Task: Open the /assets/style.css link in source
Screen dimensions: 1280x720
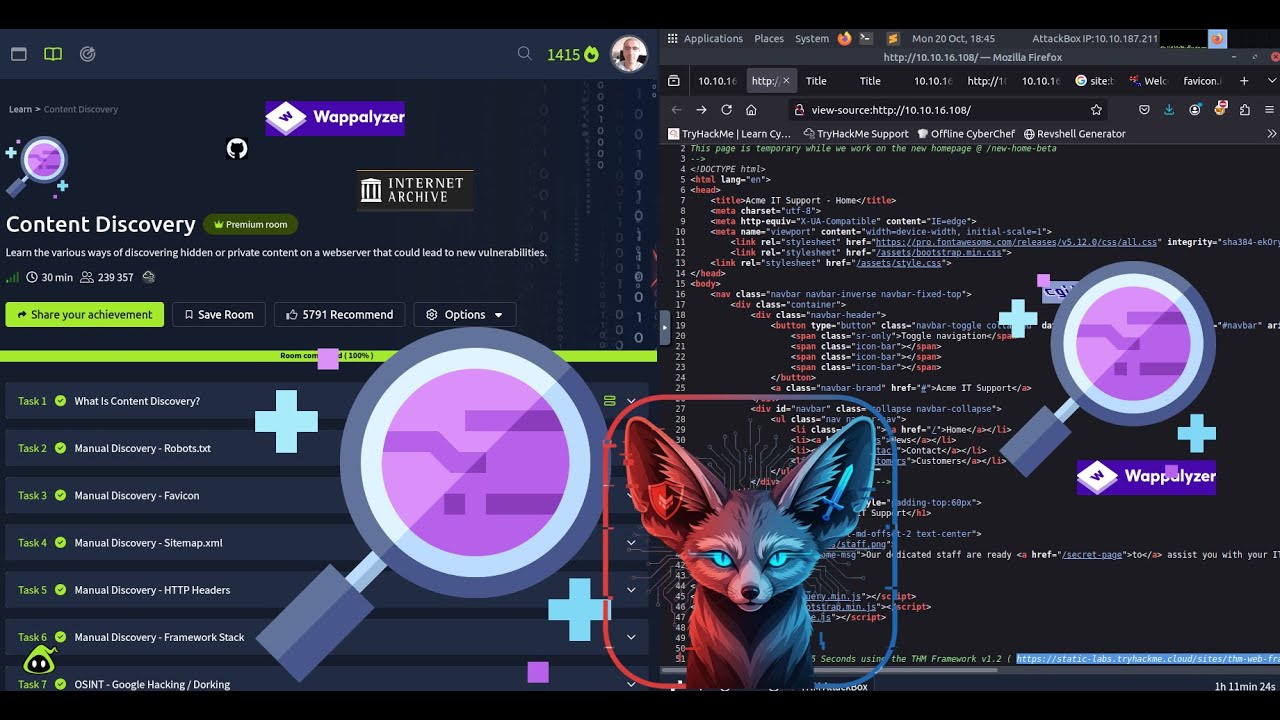Action: tap(900, 263)
